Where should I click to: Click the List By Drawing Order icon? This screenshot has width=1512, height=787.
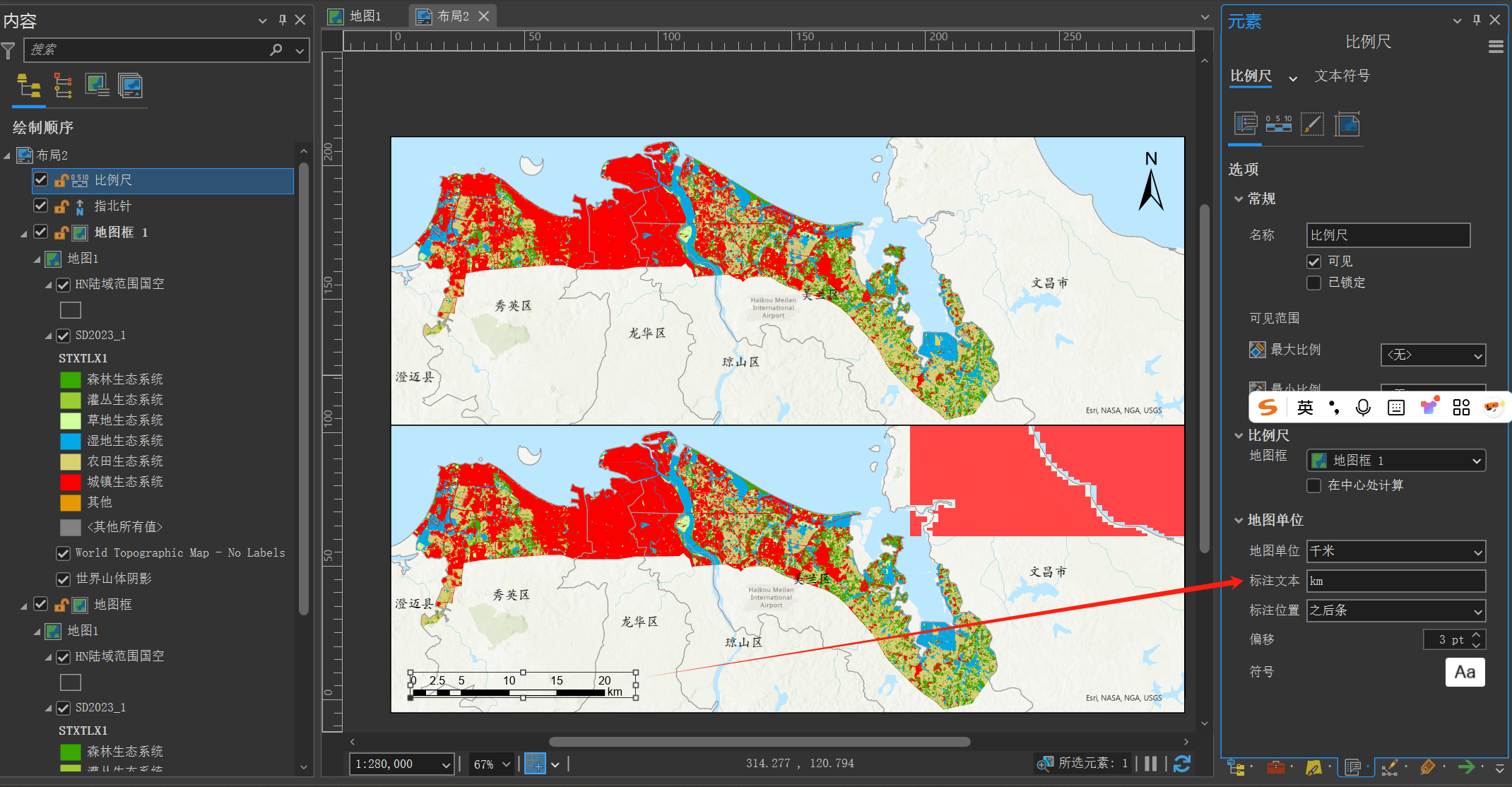pos(29,86)
